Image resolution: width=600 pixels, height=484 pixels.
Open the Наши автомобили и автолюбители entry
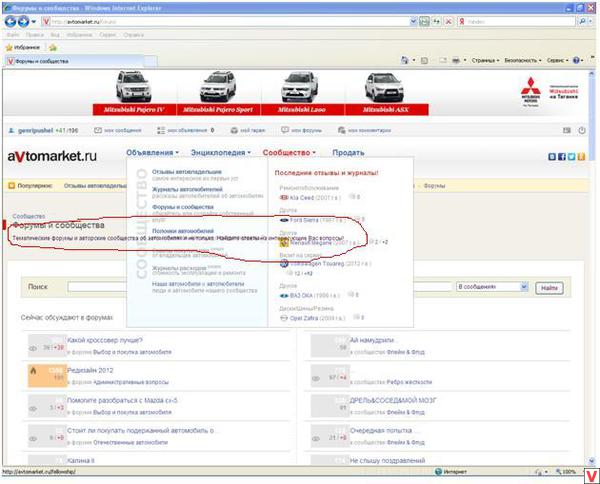coord(198,284)
